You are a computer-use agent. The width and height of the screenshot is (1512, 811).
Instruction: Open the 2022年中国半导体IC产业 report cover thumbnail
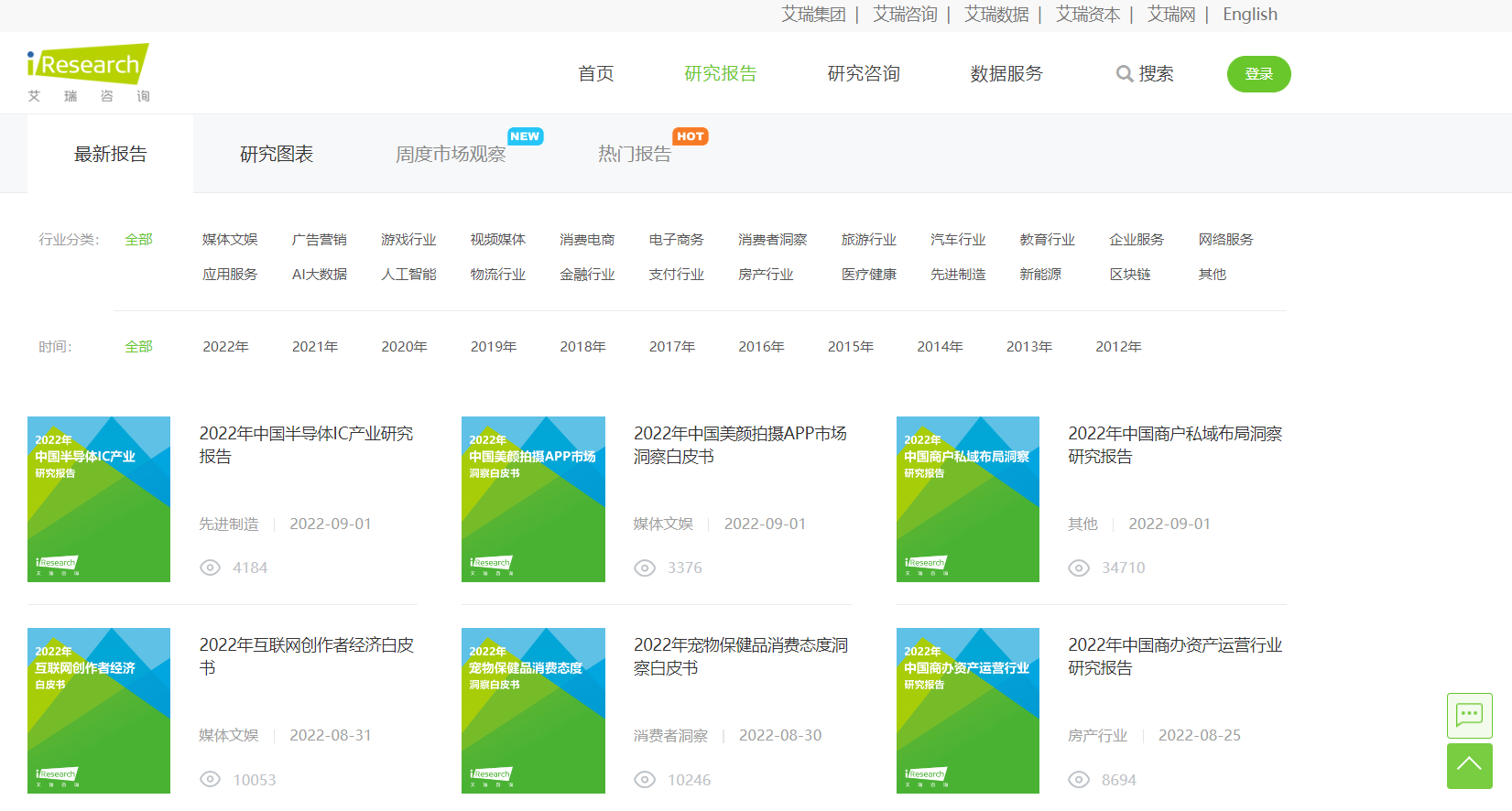(x=99, y=499)
